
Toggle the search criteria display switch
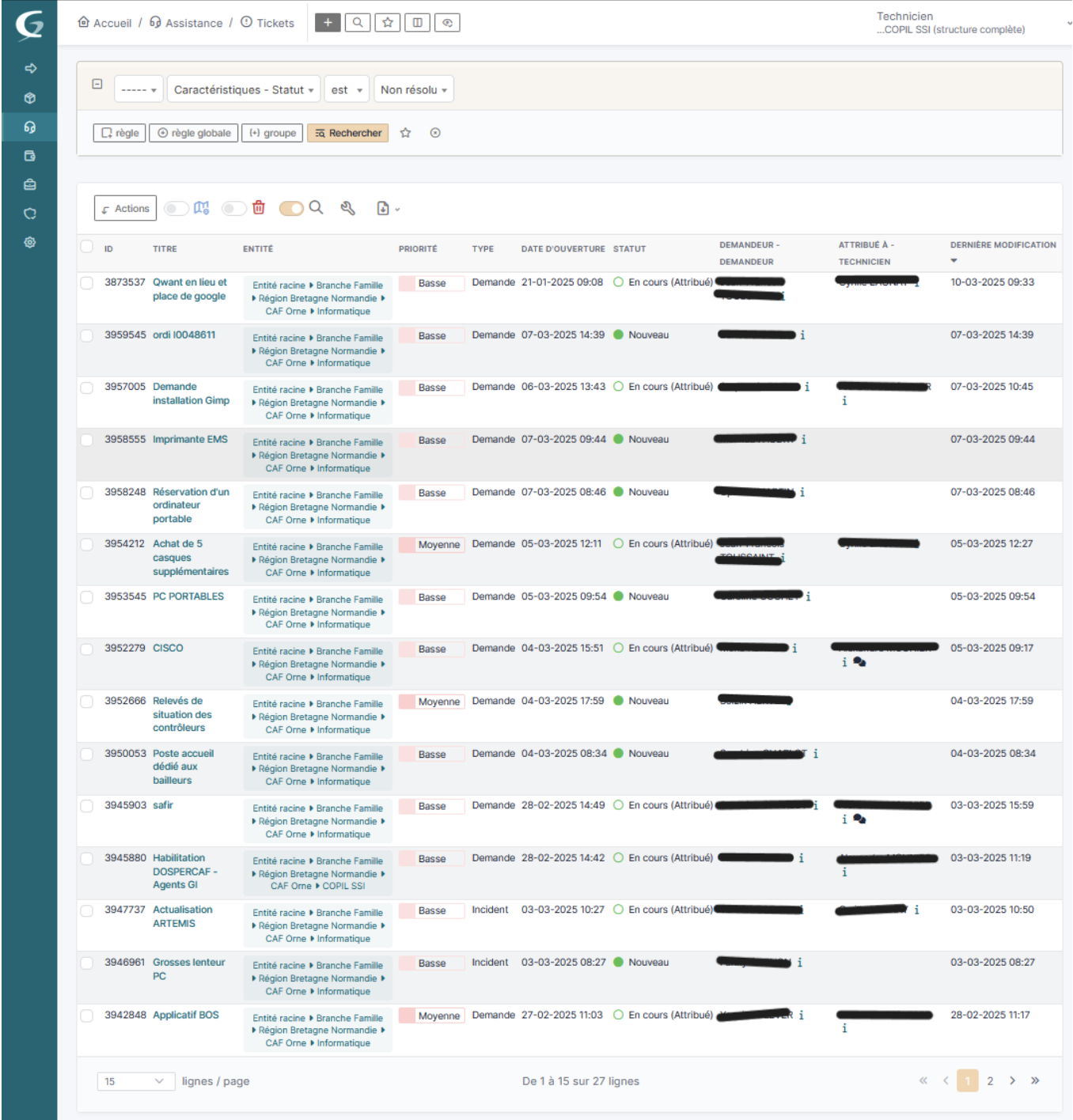coord(291,208)
